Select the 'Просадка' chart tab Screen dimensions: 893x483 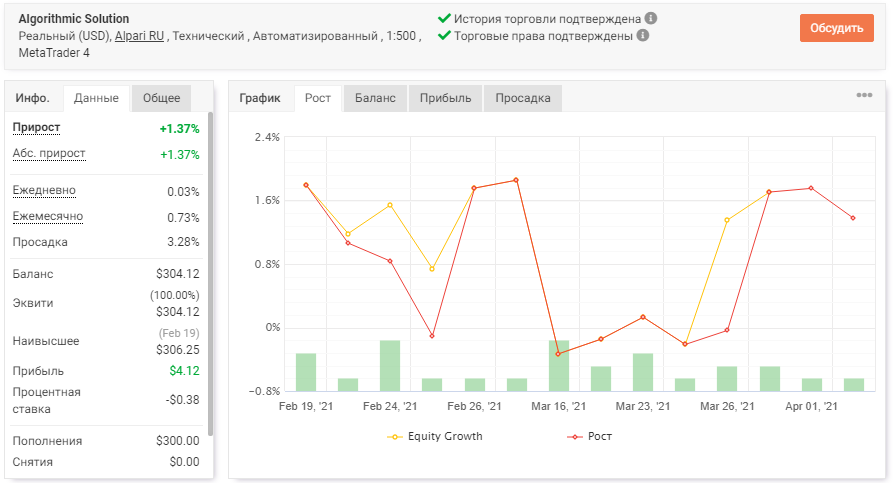pyautogui.click(x=523, y=98)
